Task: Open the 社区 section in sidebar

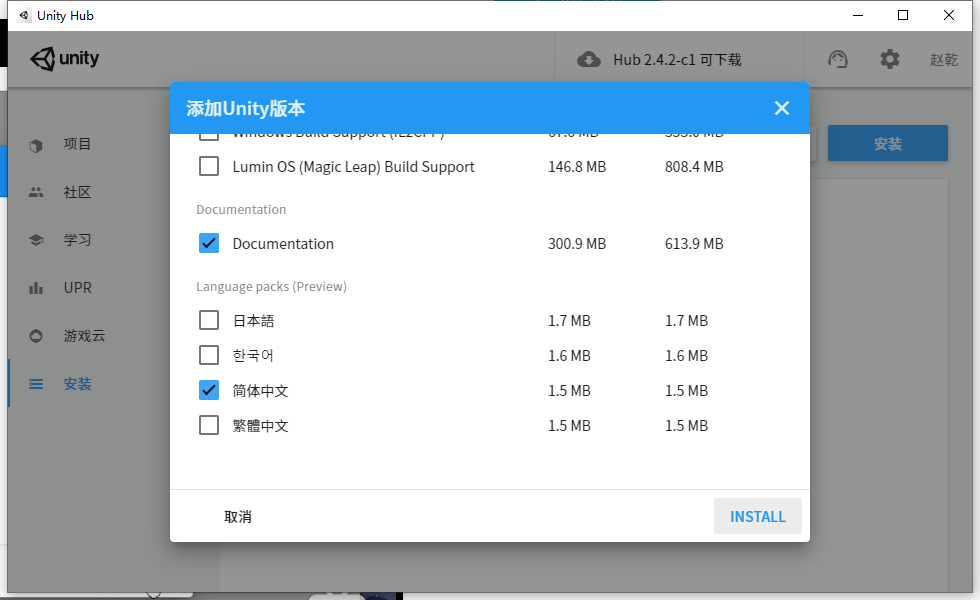Action: (78, 192)
